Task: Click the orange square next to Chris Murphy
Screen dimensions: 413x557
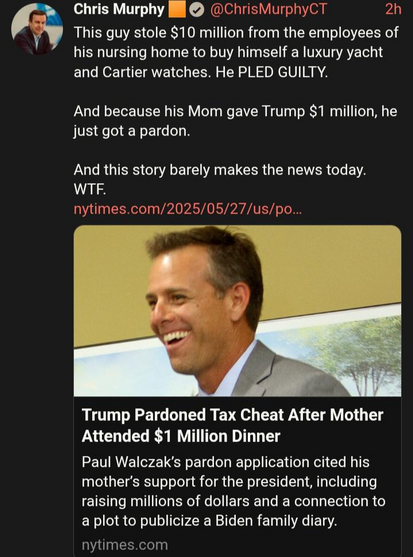Action: tap(176, 10)
